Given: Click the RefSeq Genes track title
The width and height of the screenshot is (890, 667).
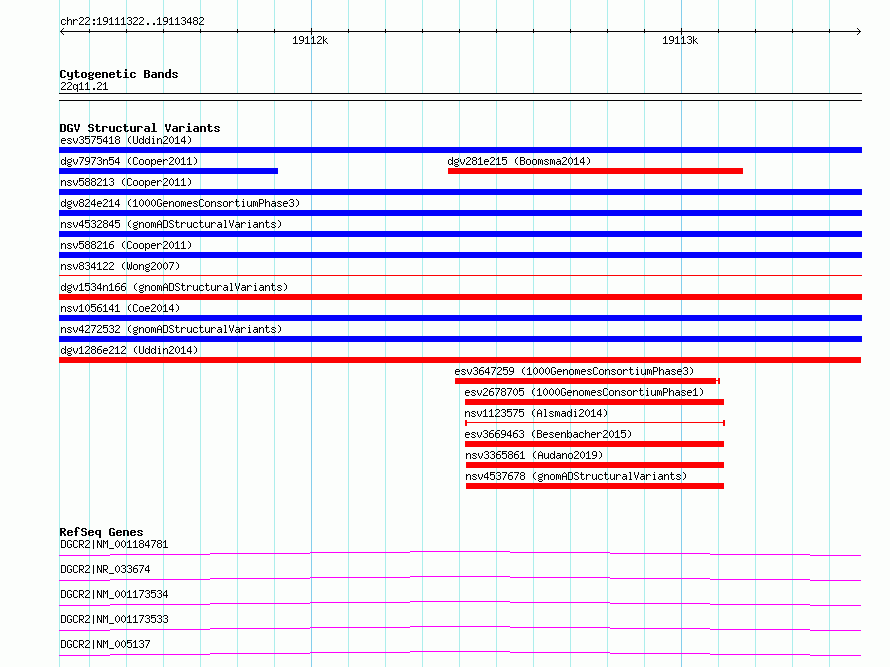Looking at the screenshot, I should (101, 532).
